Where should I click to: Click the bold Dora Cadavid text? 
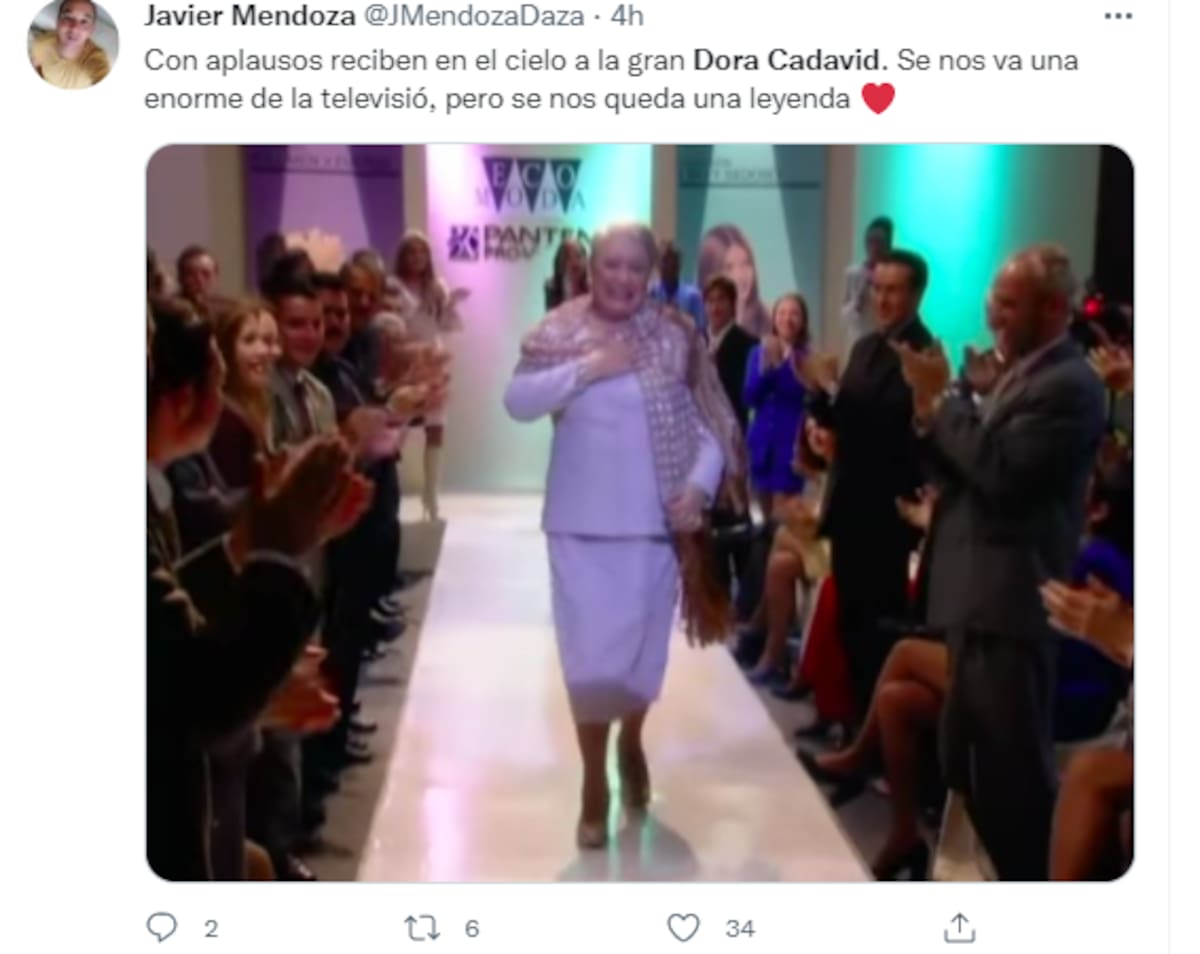pyautogui.click(x=790, y=60)
